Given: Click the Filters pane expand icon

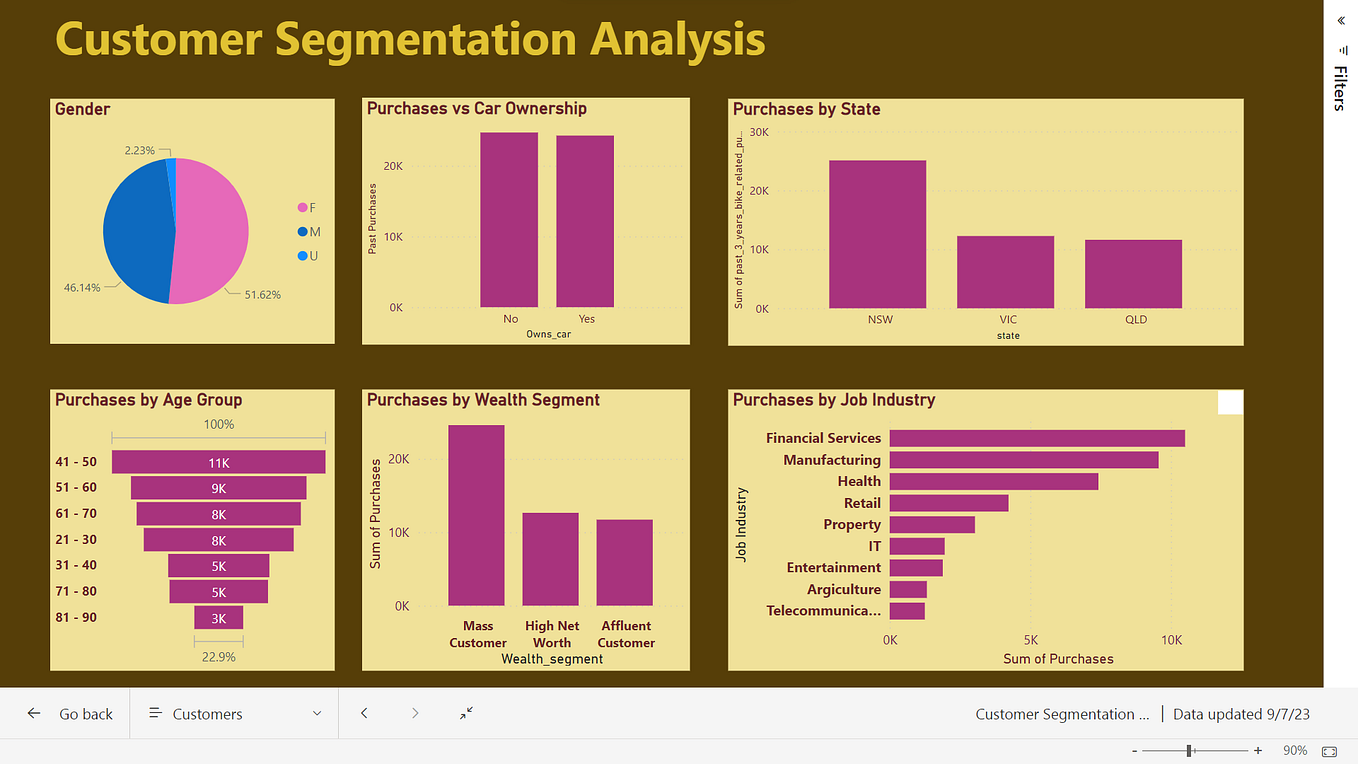Looking at the screenshot, I should pyautogui.click(x=1340, y=51).
